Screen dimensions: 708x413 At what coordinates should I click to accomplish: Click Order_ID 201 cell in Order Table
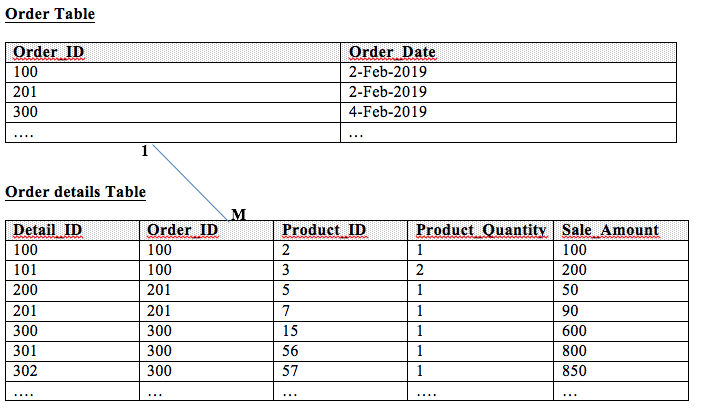pyautogui.click(x=26, y=92)
